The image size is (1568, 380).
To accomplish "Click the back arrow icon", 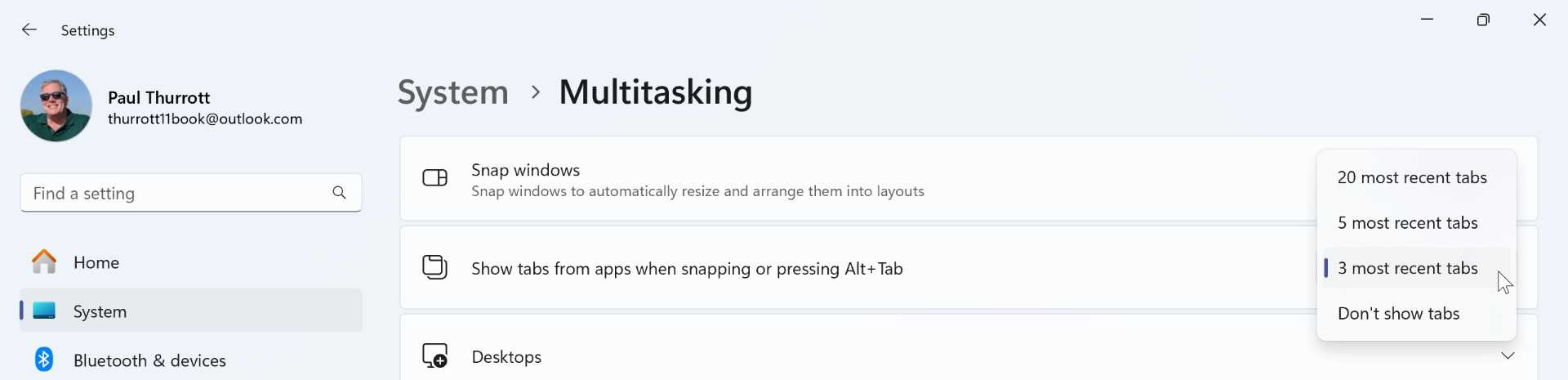I will click(x=29, y=30).
